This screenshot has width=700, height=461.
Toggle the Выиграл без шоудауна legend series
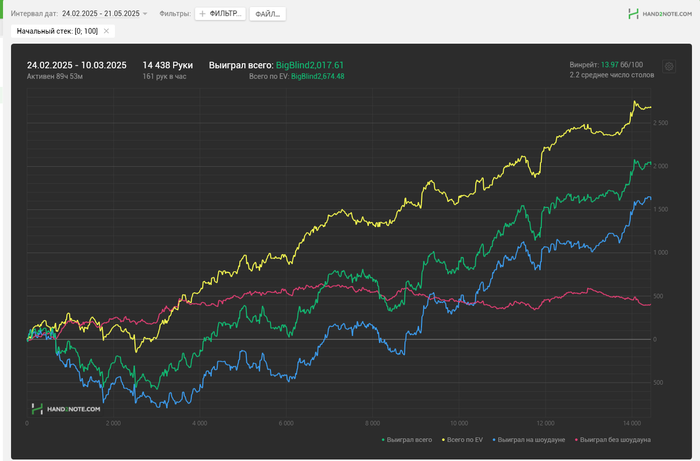[x=612, y=440]
